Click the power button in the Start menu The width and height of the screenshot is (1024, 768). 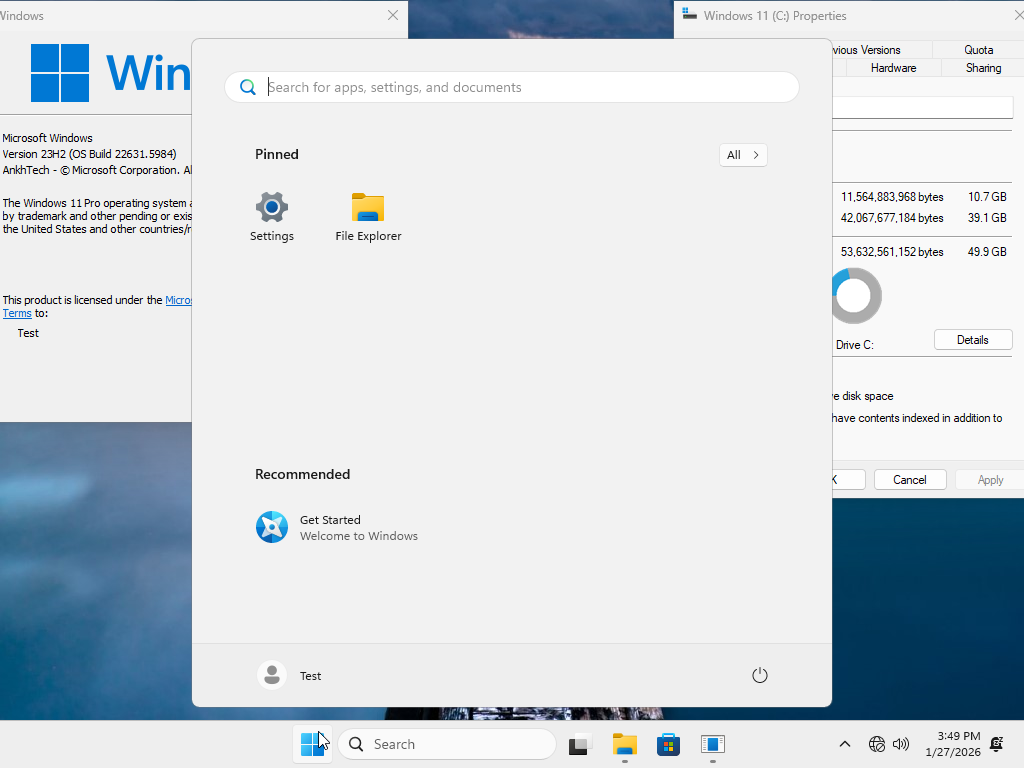coord(759,675)
